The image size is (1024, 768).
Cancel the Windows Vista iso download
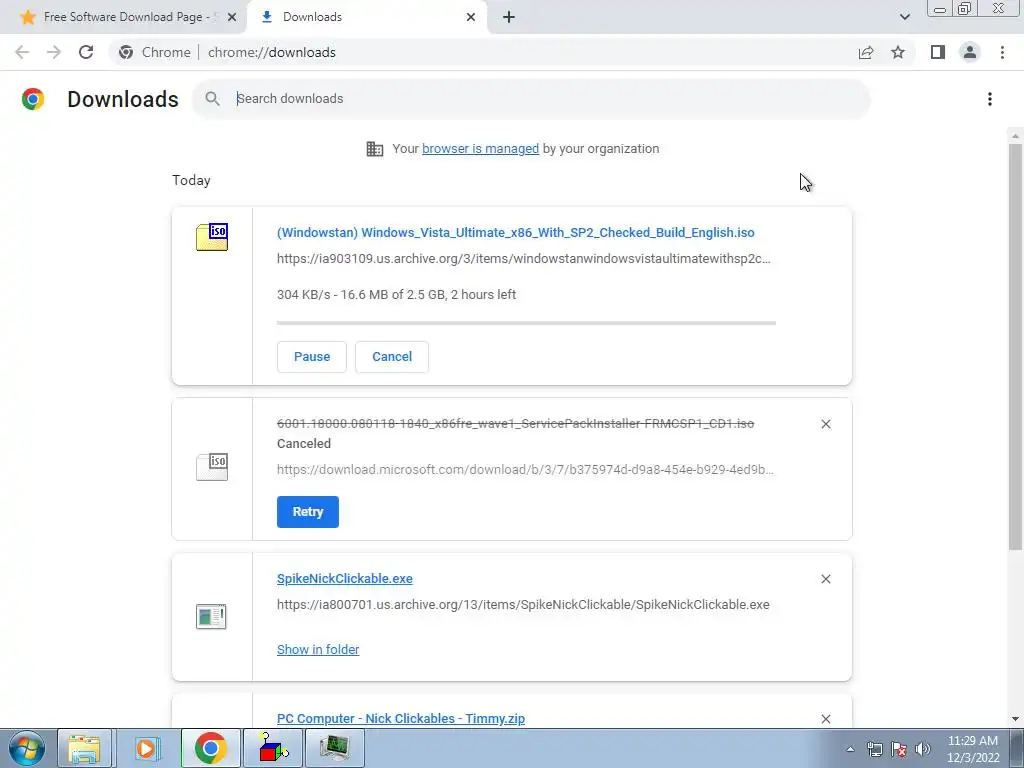click(x=392, y=357)
